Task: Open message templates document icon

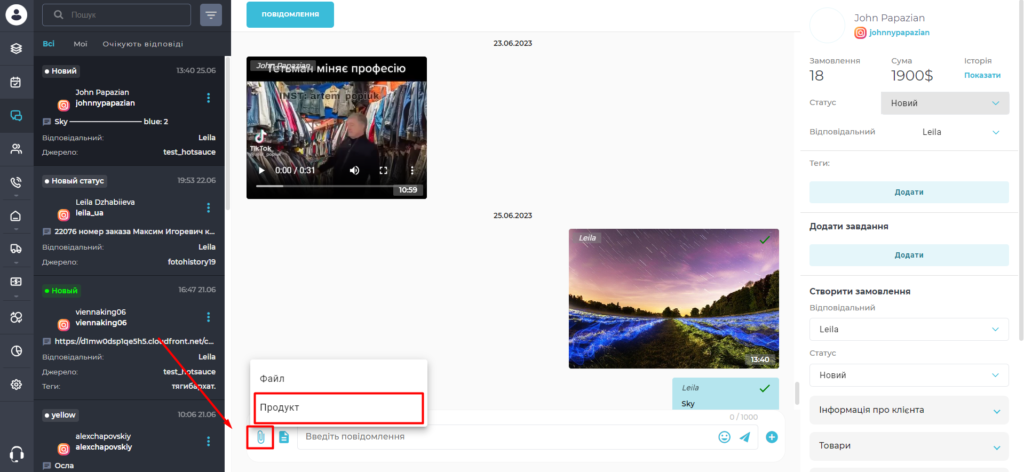Action: pos(283,437)
